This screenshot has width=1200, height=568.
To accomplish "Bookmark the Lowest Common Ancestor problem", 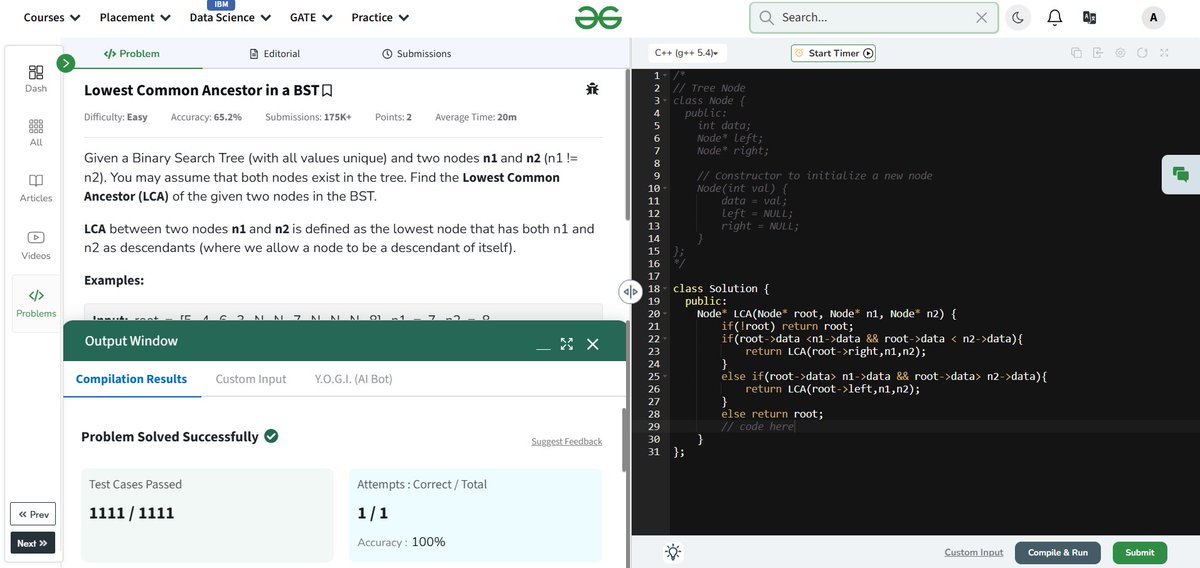I will click(x=327, y=90).
